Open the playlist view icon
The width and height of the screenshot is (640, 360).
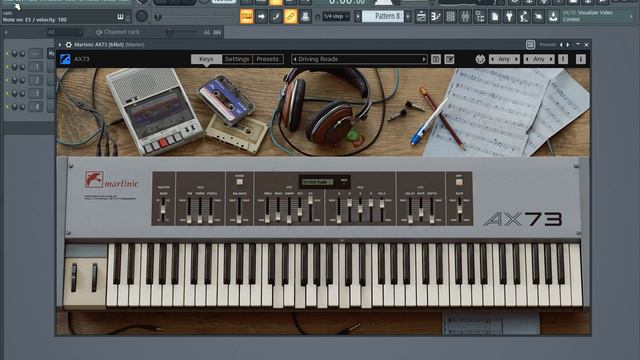[x=421, y=17]
